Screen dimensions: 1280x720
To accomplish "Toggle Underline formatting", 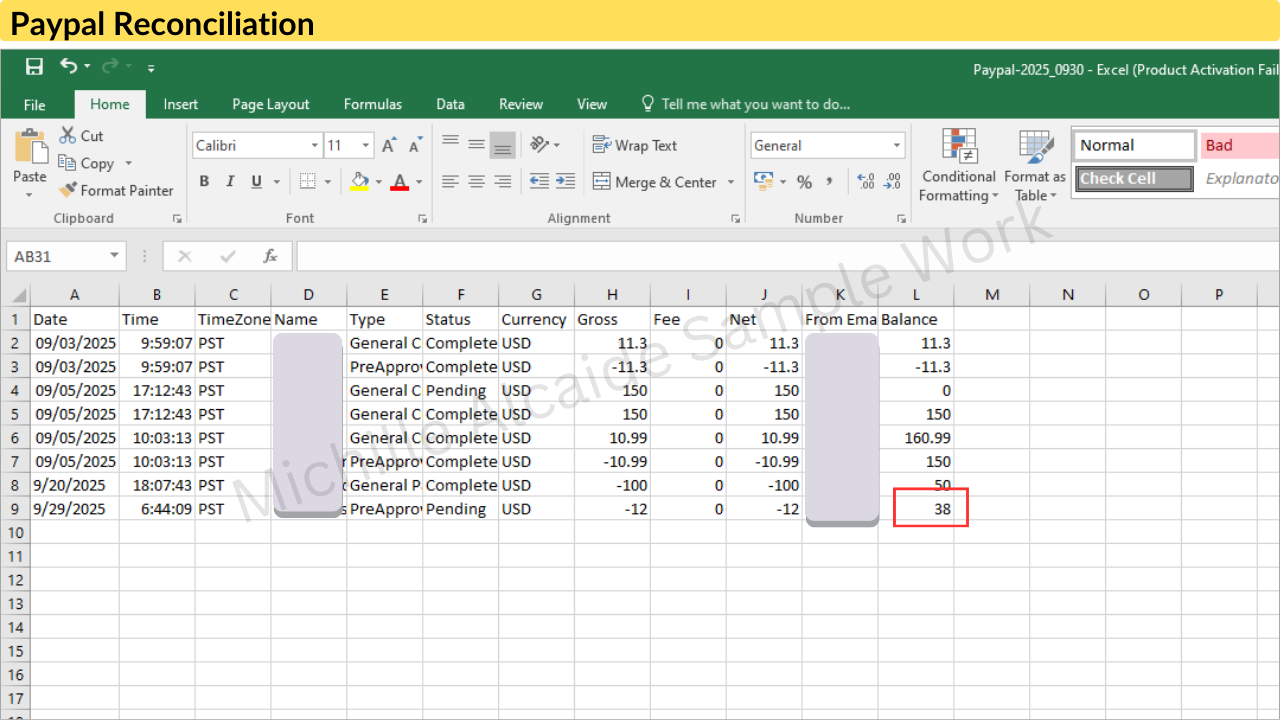I will [x=257, y=182].
